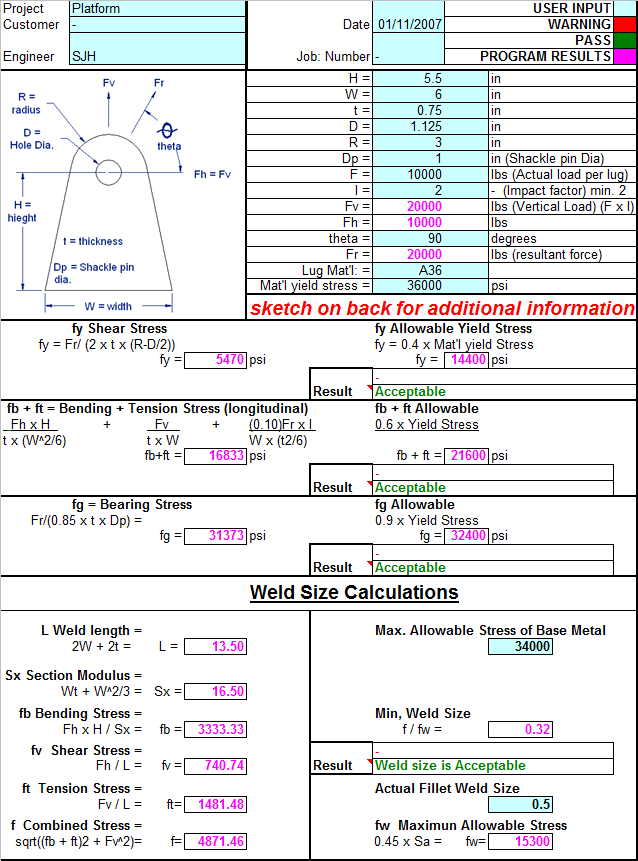Click the bending + tension 'Acceptable' result cell
The width and height of the screenshot is (638, 861).
493,488
